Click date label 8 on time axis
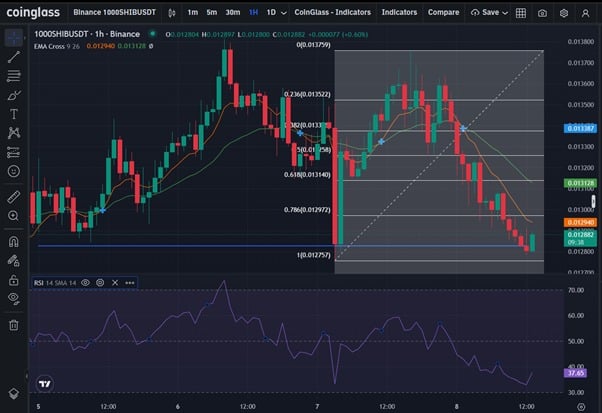The height and width of the screenshot is (413, 602). pyautogui.click(x=456, y=406)
